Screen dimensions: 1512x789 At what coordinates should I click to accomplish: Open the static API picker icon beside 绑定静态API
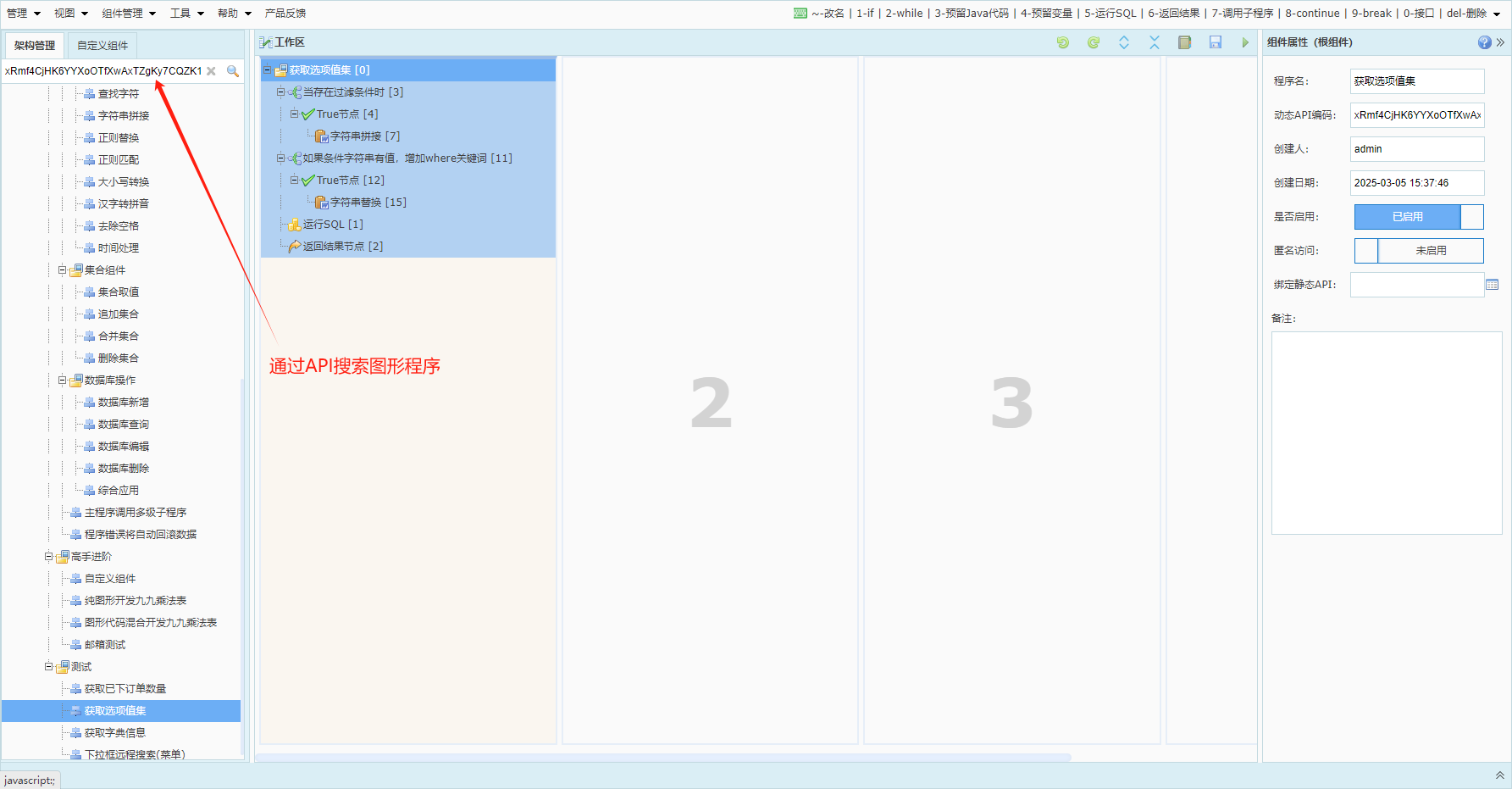click(x=1493, y=285)
